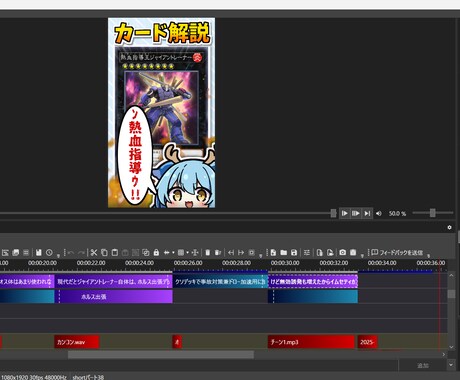Open toolbar overflow arrow after clipboard camera group

click(x=362, y=256)
